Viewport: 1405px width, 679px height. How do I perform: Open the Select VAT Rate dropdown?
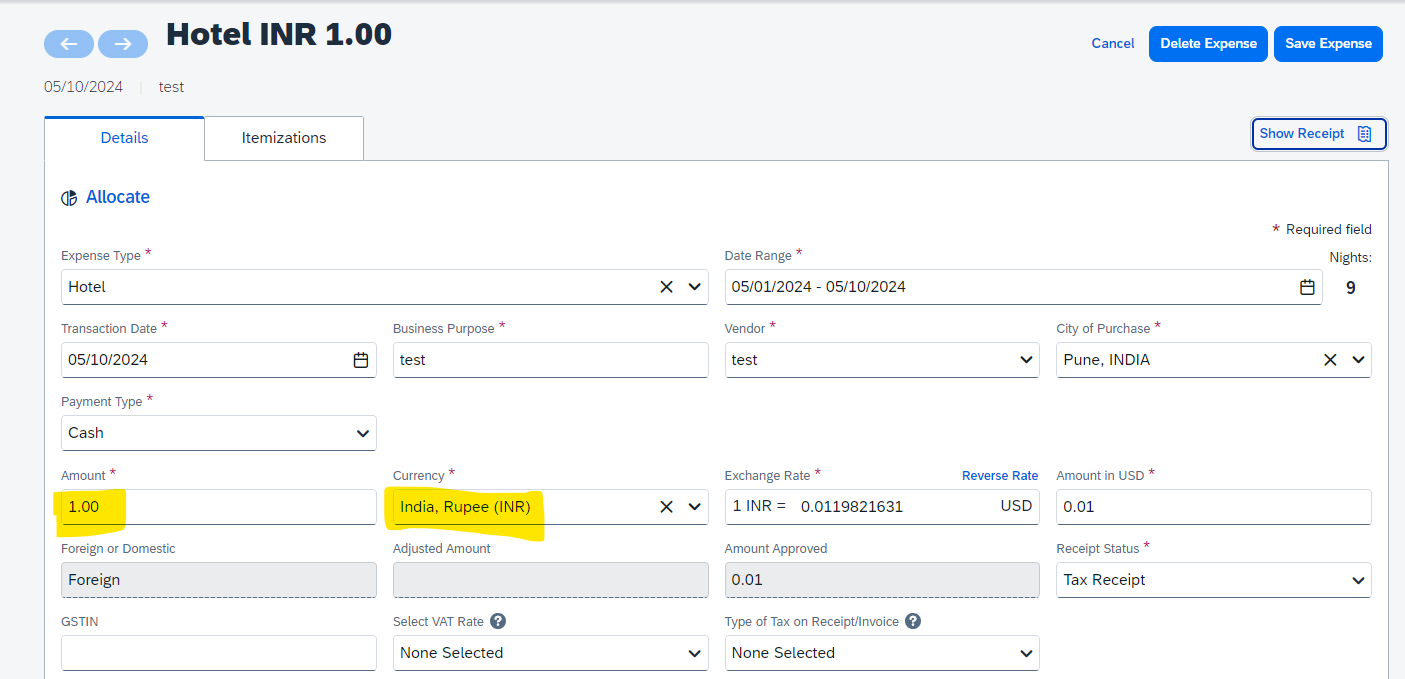[694, 653]
